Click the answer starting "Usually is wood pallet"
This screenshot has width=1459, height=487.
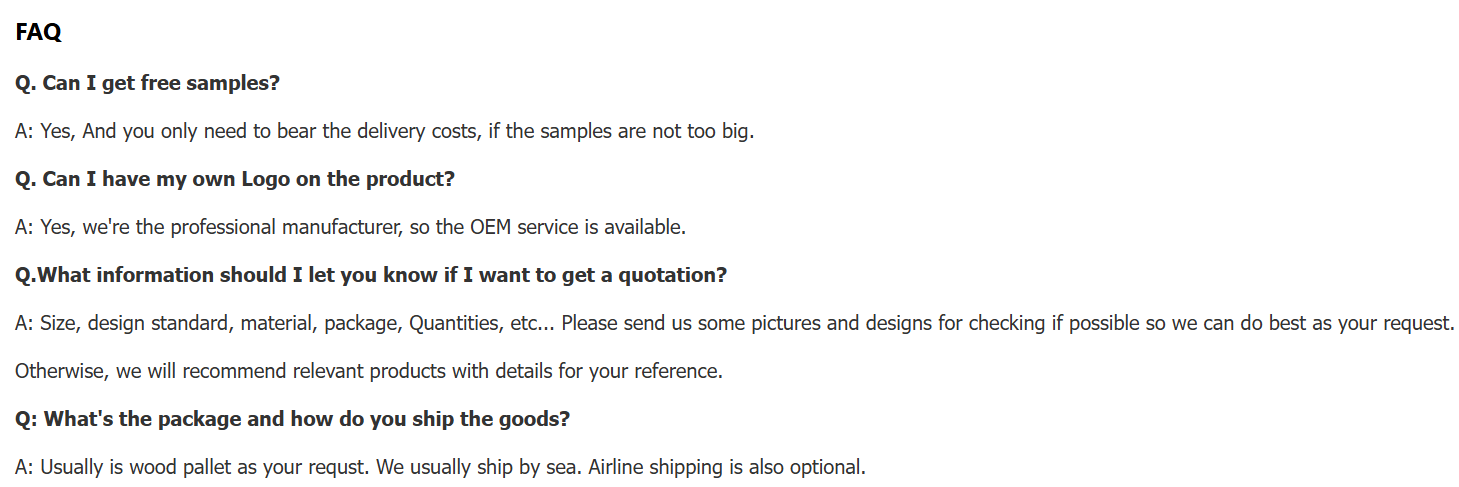point(440,468)
